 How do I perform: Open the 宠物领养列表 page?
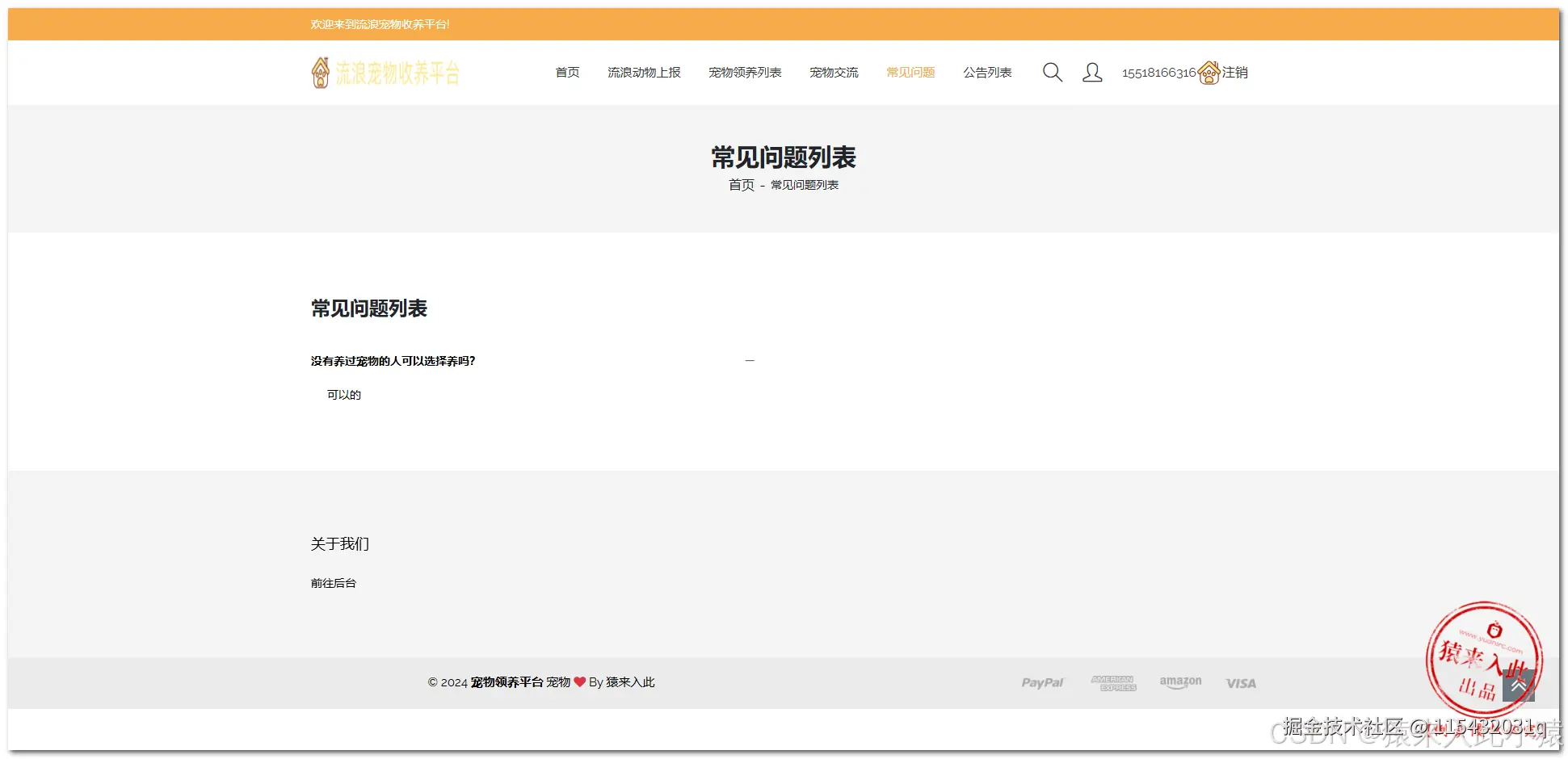click(746, 72)
